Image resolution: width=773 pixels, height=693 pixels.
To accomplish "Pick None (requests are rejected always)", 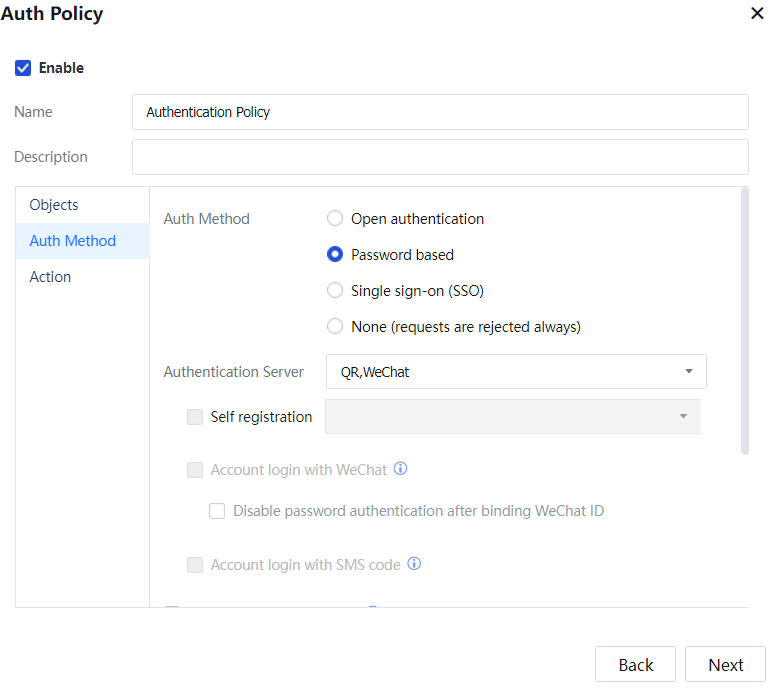I will [x=335, y=327].
